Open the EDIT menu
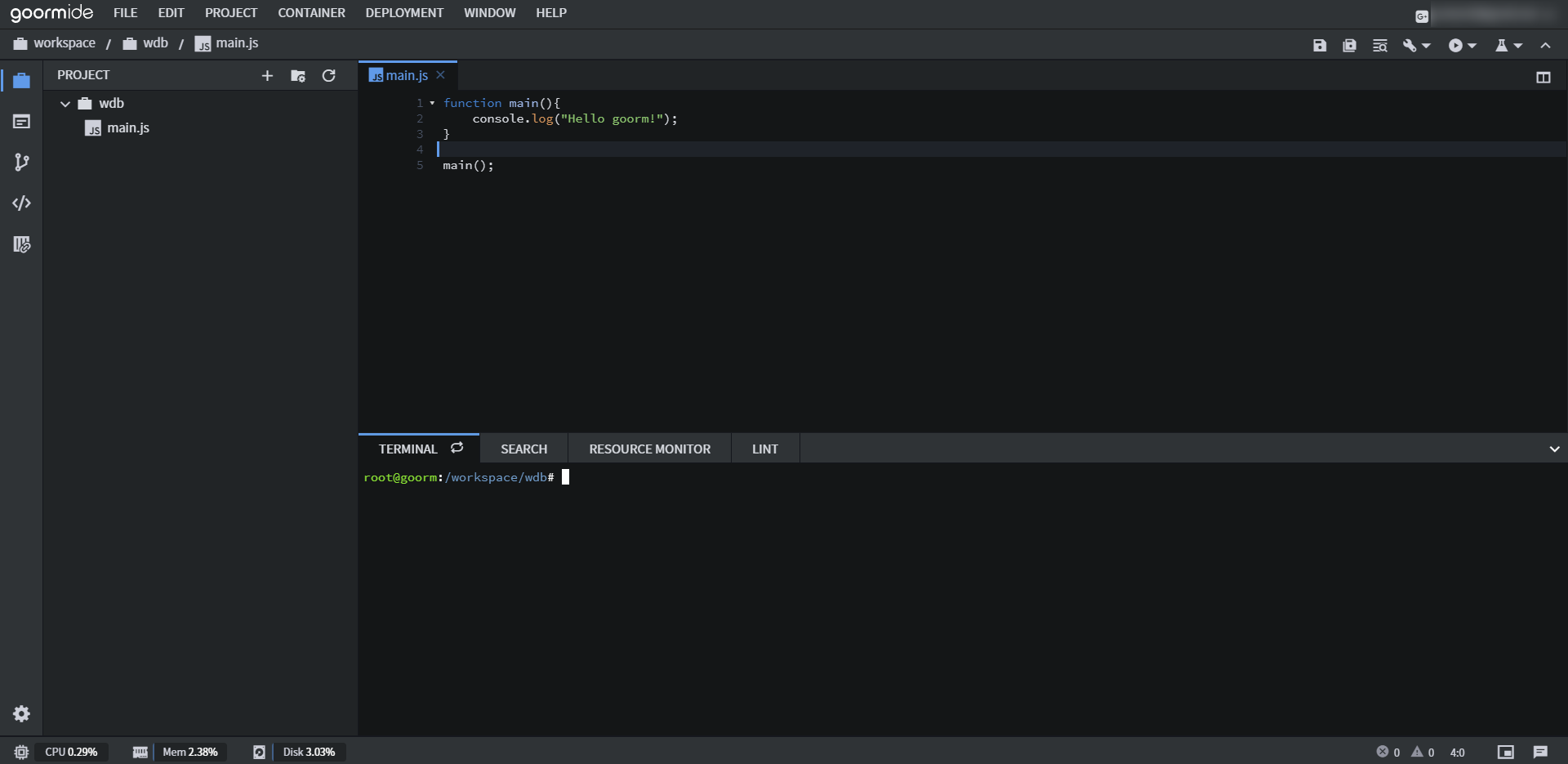This screenshot has width=1568, height=764. pyautogui.click(x=171, y=13)
